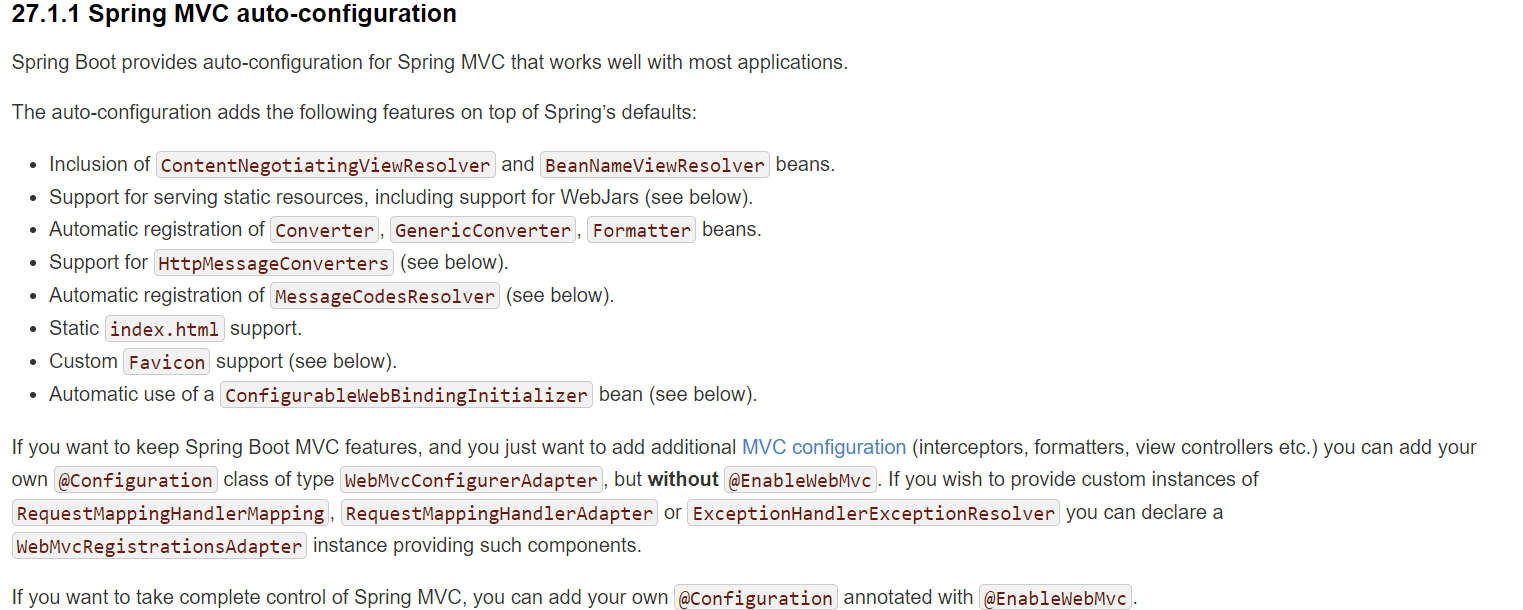Click the @EnableWebMvc term in last paragraph

1056,598
